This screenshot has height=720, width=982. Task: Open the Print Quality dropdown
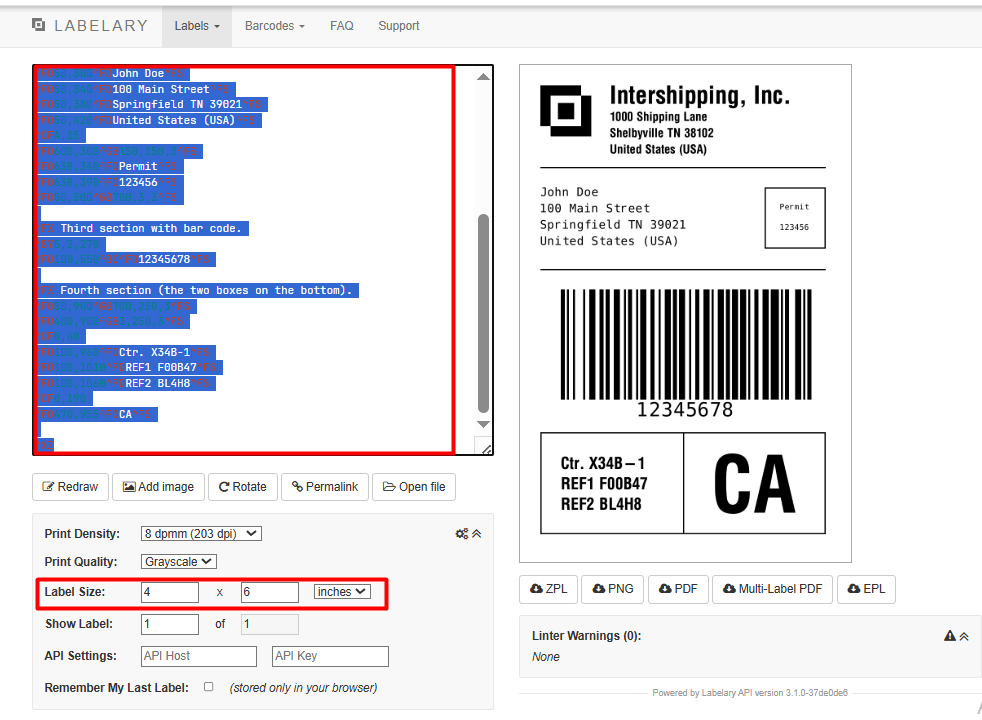coord(179,562)
